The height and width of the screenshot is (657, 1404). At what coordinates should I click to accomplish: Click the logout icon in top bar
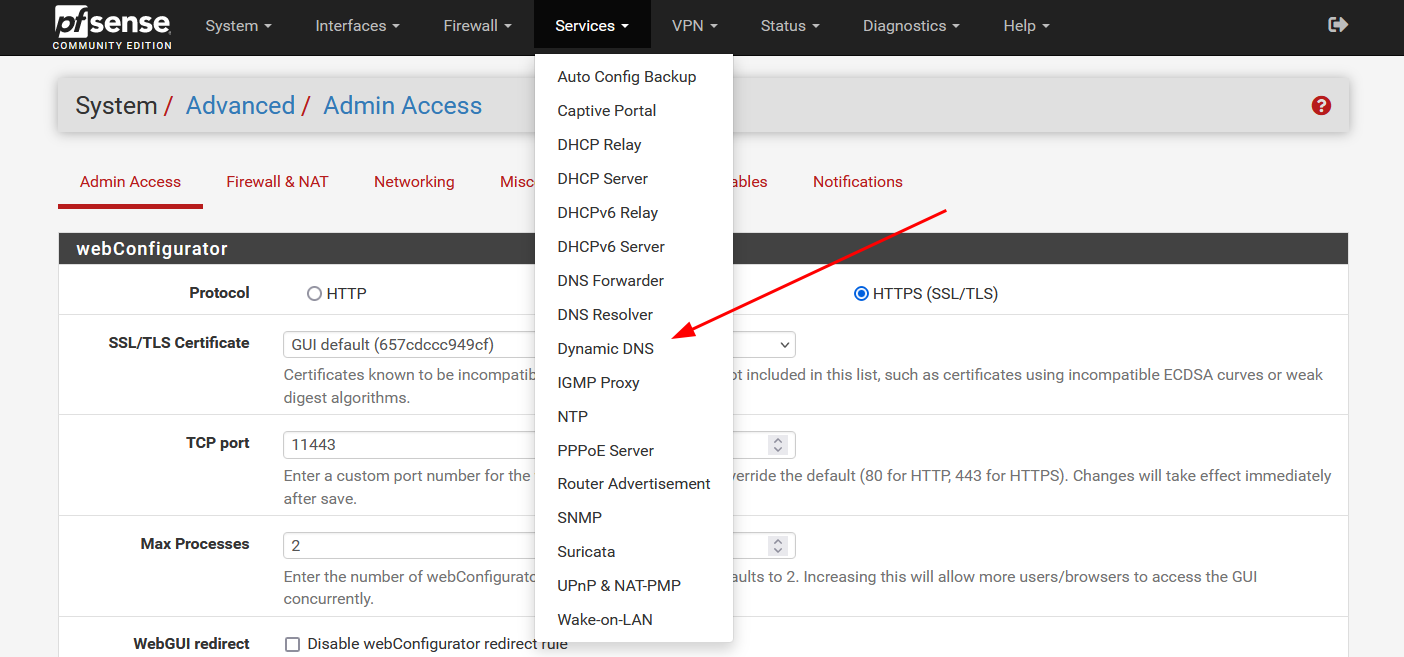(1338, 25)
